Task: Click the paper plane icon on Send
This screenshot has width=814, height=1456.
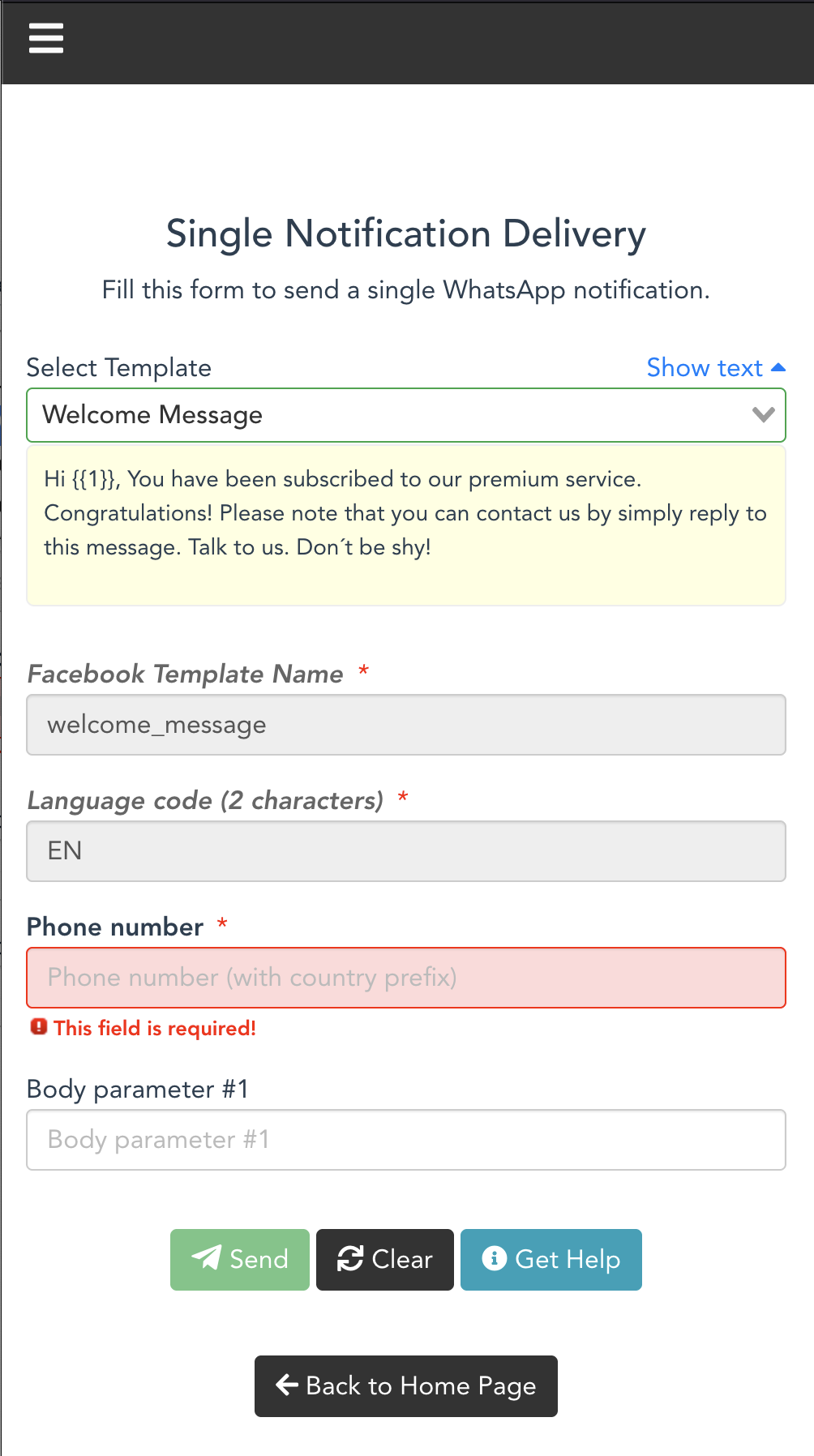Action: pos(207,1258)
